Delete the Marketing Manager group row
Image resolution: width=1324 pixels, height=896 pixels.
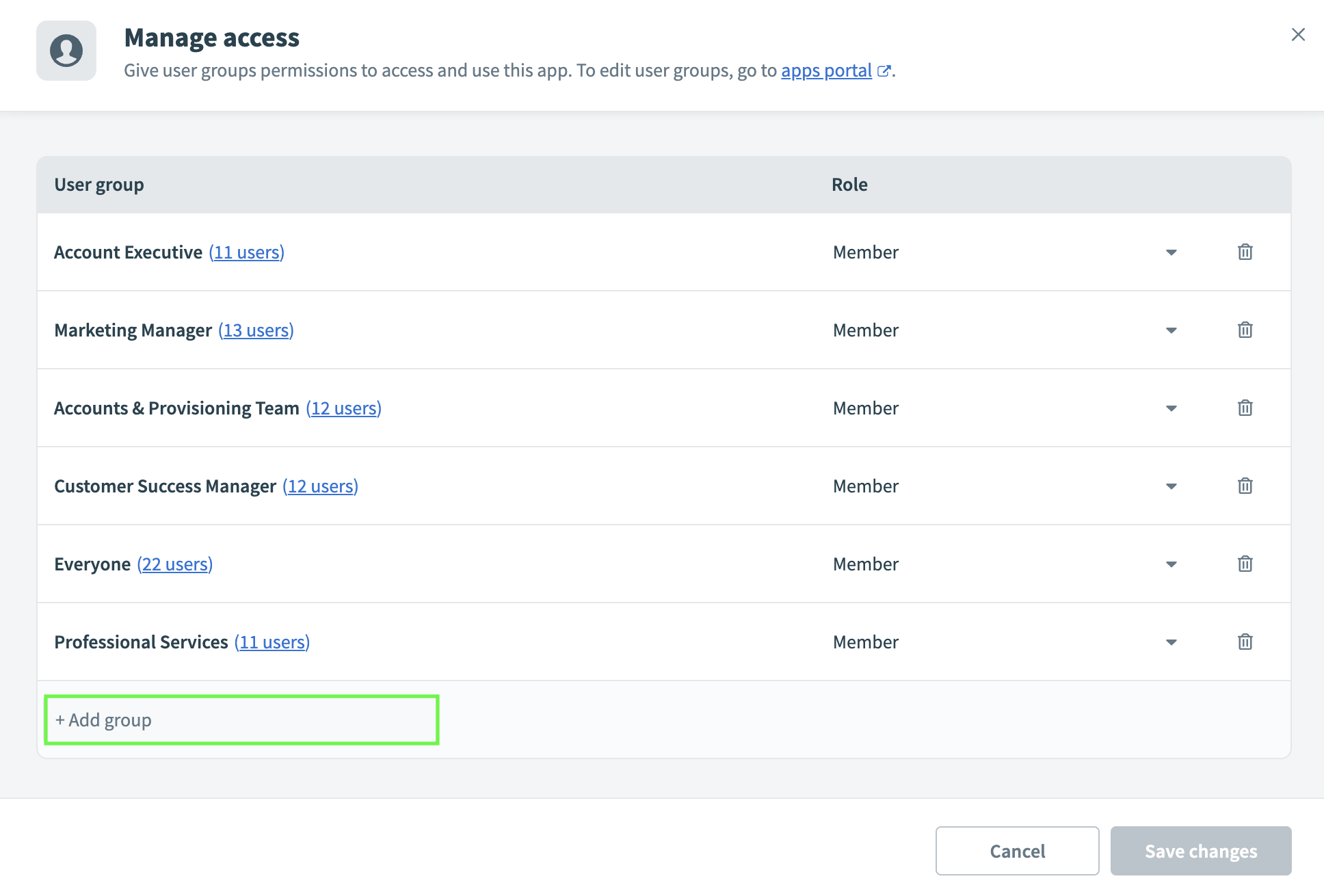click(1245, 330)
